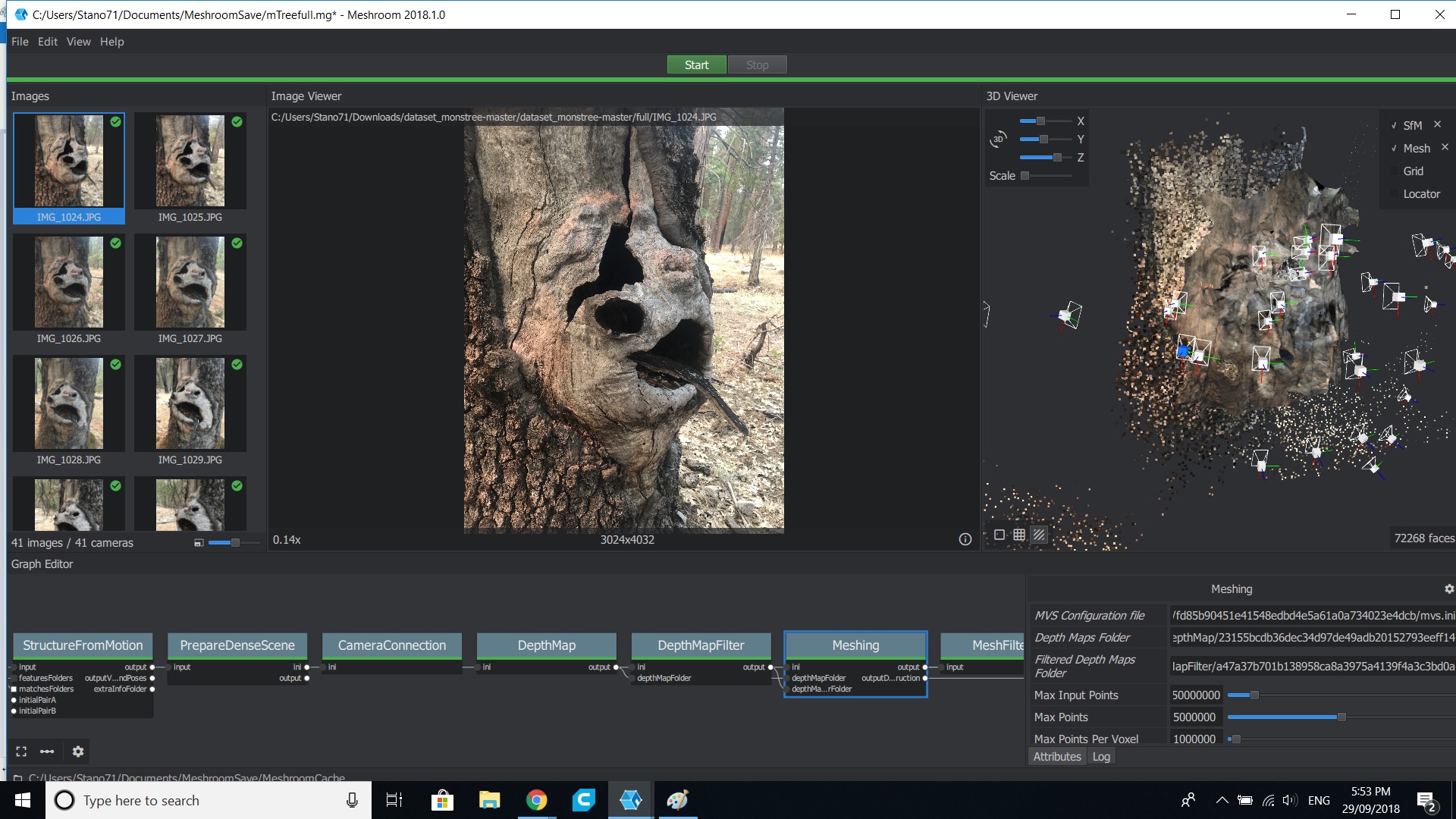This screenshot has height=819, width=1456.
Task: Switch to the Log tab of Meshing node
Action: [1101, 756]
